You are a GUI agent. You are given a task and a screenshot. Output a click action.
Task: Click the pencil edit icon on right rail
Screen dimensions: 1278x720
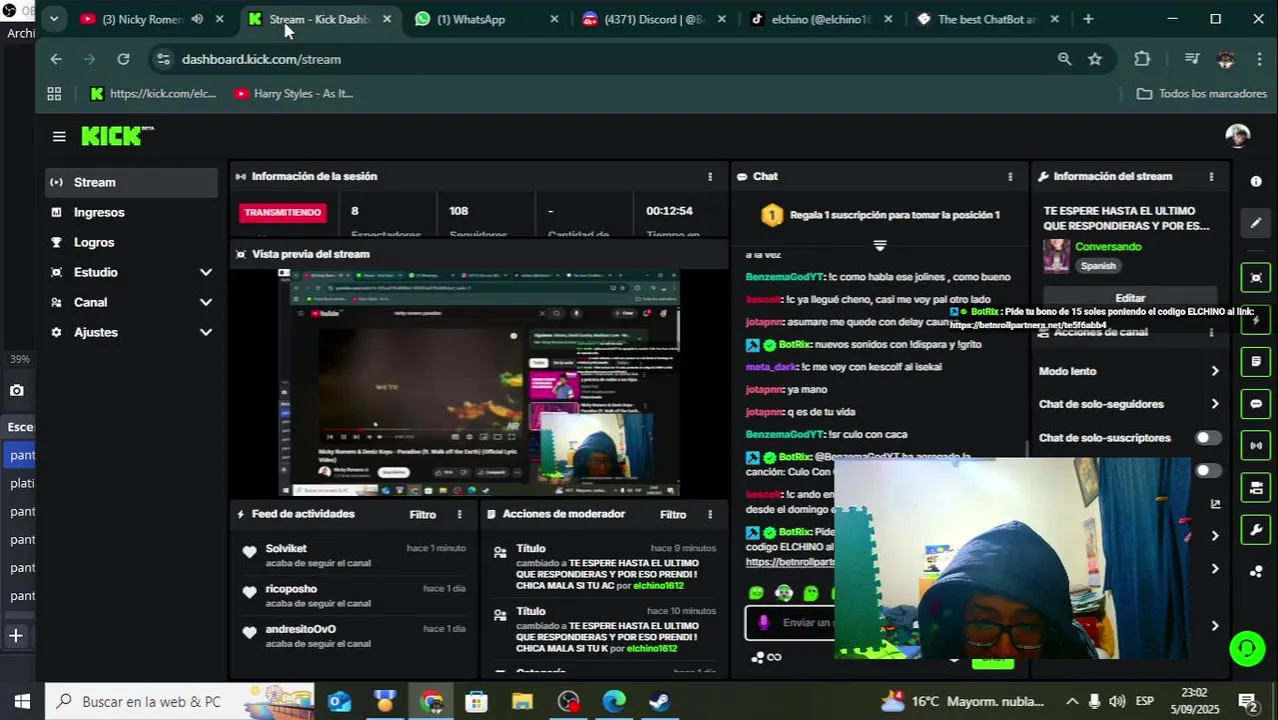pos(1256,223)
